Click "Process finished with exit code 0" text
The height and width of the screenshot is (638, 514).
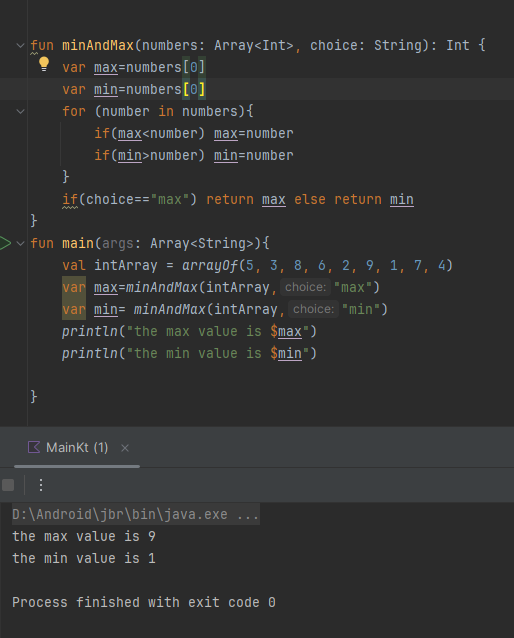144,602
